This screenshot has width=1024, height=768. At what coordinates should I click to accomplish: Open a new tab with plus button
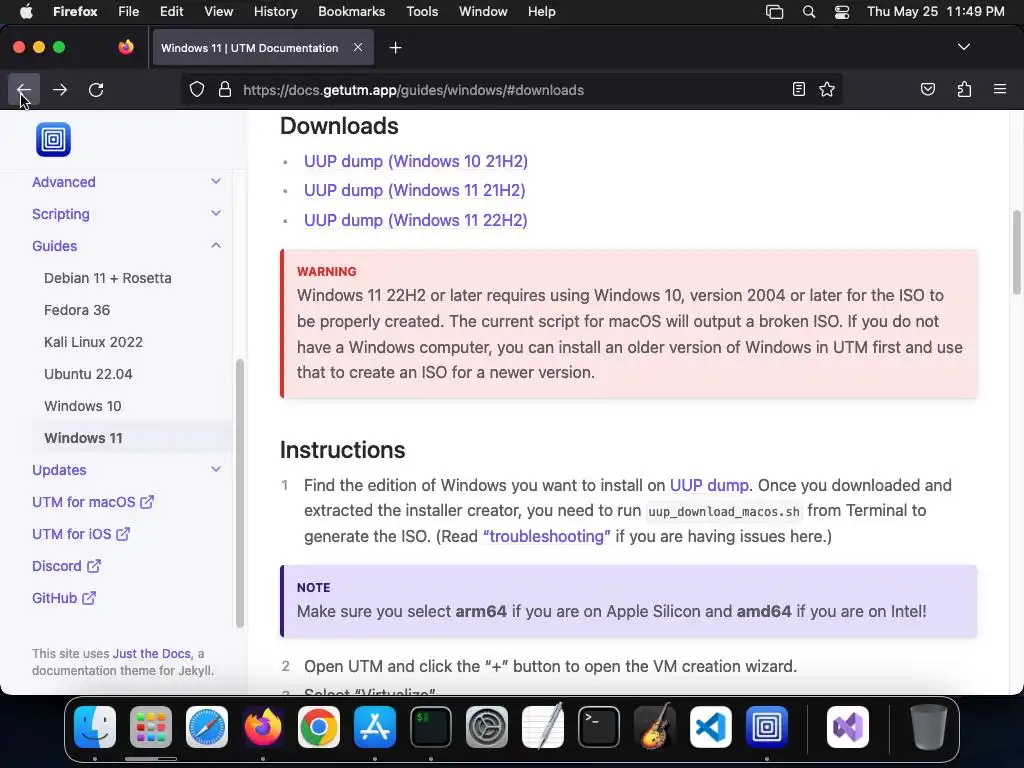coord(395,48)
